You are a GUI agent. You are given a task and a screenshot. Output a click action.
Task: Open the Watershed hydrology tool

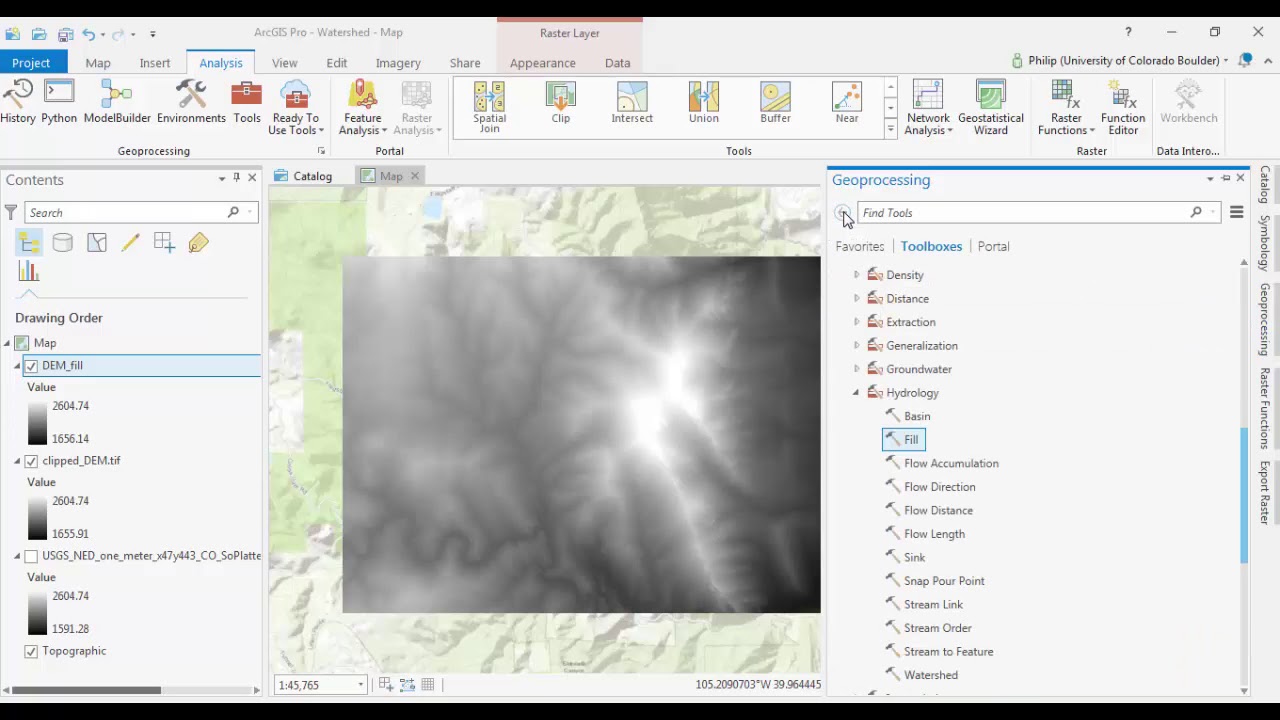930,675
